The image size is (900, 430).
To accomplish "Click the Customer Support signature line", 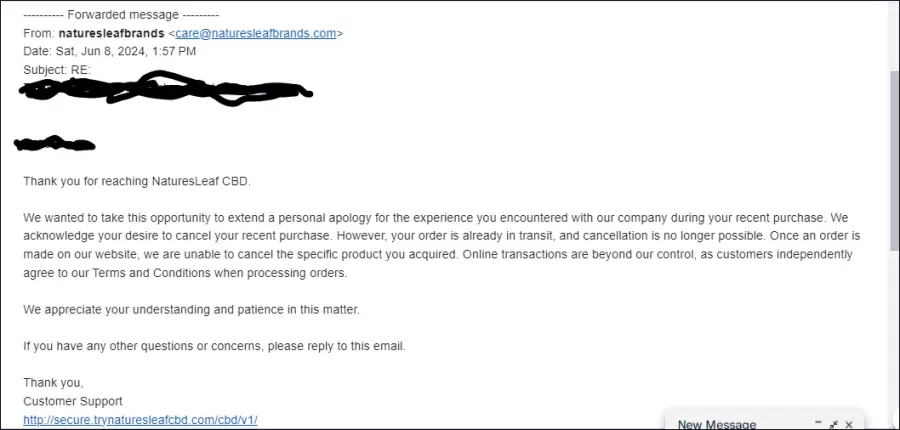I will tap(73, 401).
